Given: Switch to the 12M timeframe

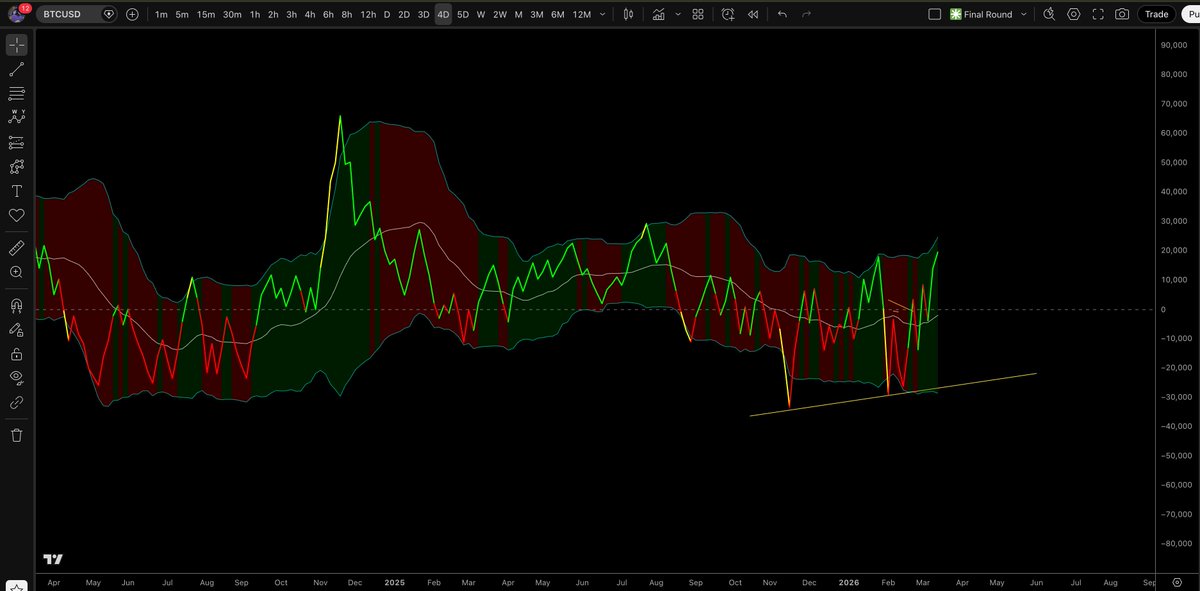Looking at the screenshot, I should click(581, 14).
